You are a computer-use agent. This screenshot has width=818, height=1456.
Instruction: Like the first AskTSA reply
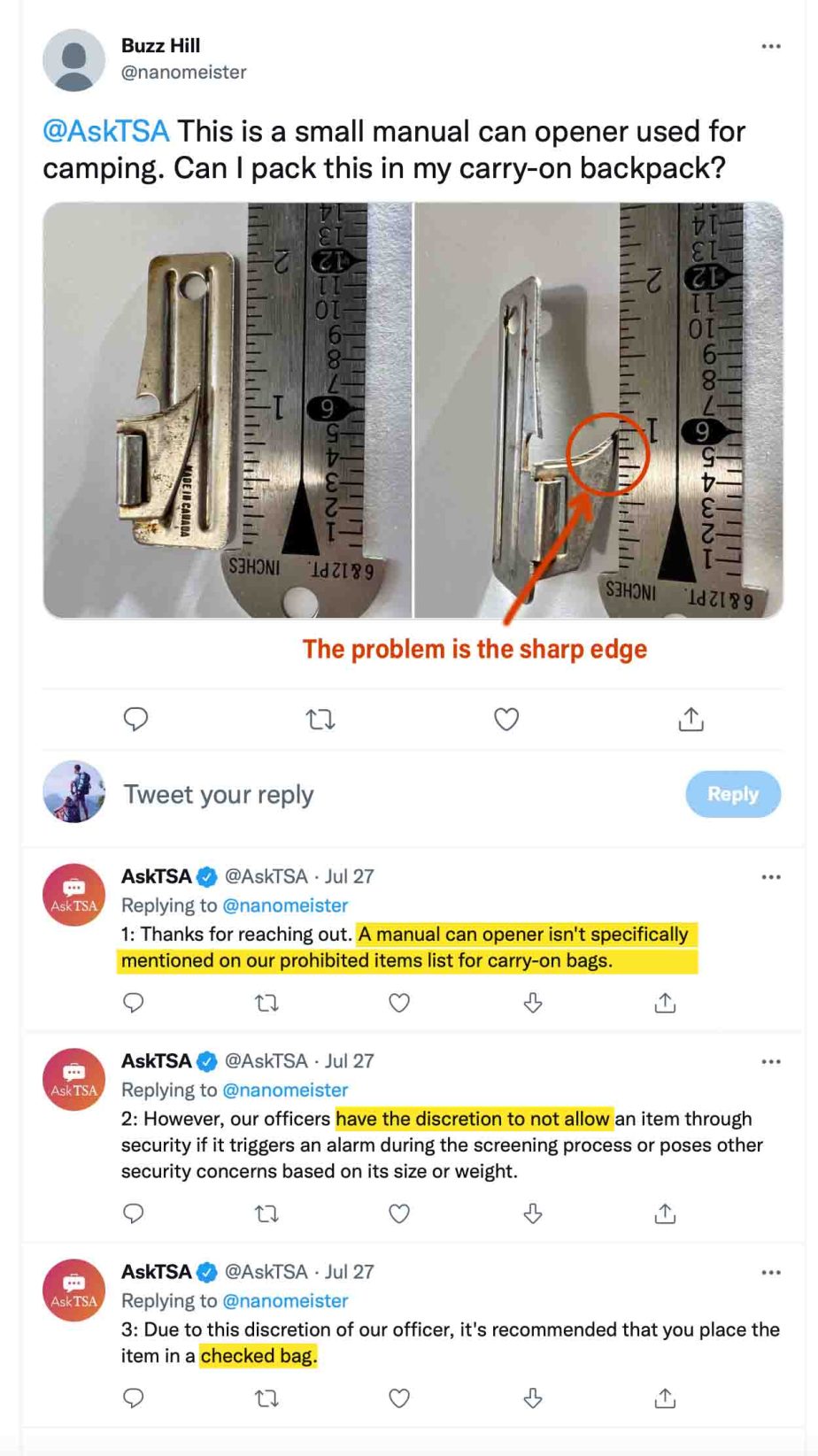399,1003
